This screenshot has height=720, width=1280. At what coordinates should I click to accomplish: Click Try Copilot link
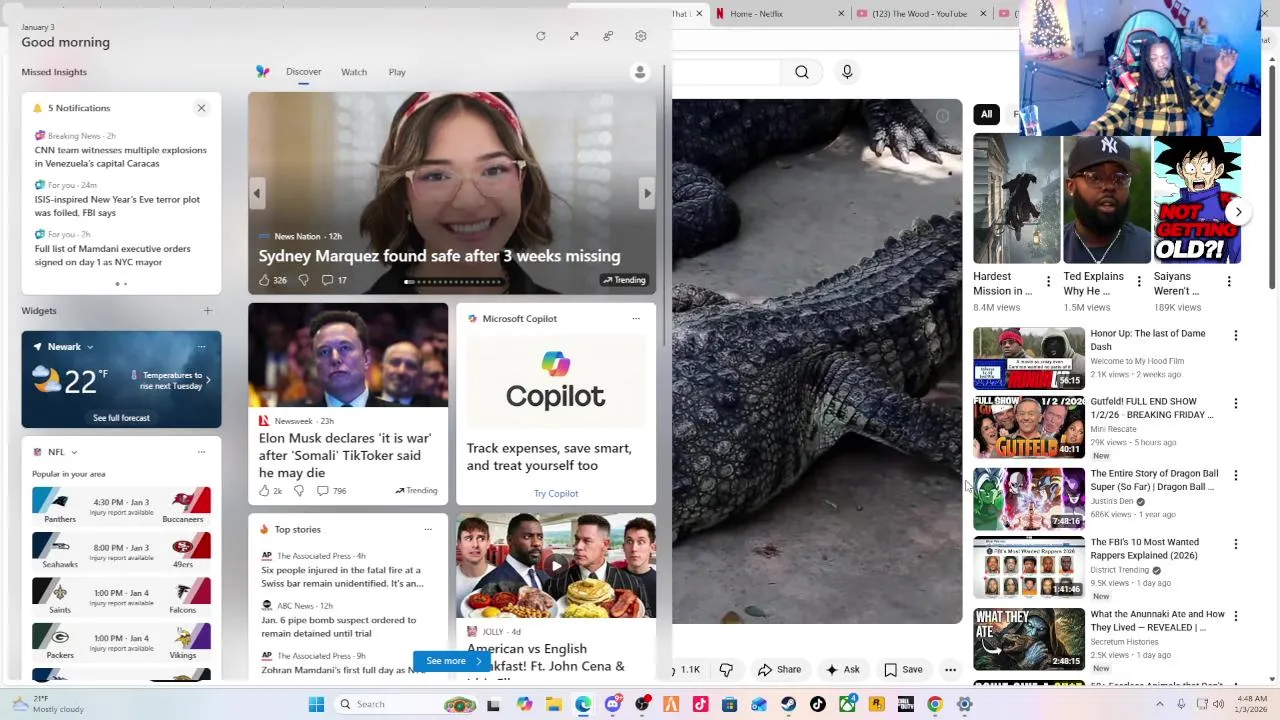(556, 493)
